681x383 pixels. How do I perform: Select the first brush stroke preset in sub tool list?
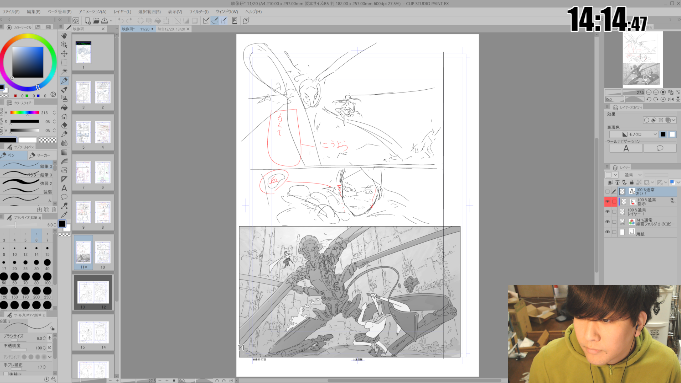(26, 165)
